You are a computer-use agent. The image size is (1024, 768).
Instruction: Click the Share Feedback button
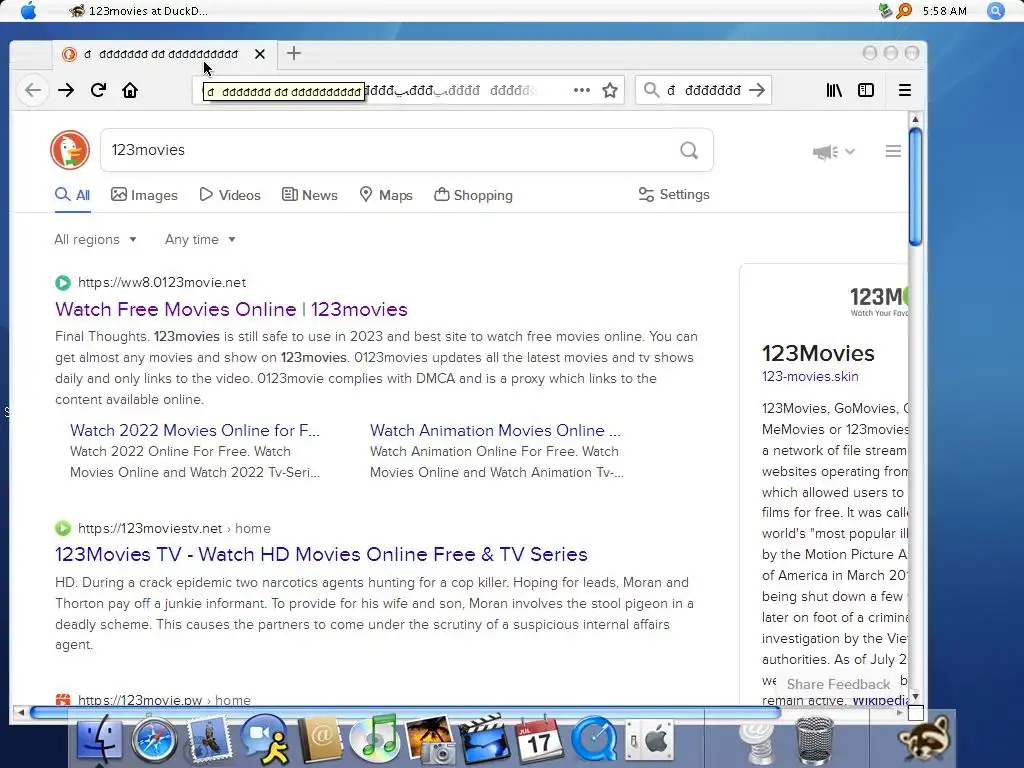839,684
